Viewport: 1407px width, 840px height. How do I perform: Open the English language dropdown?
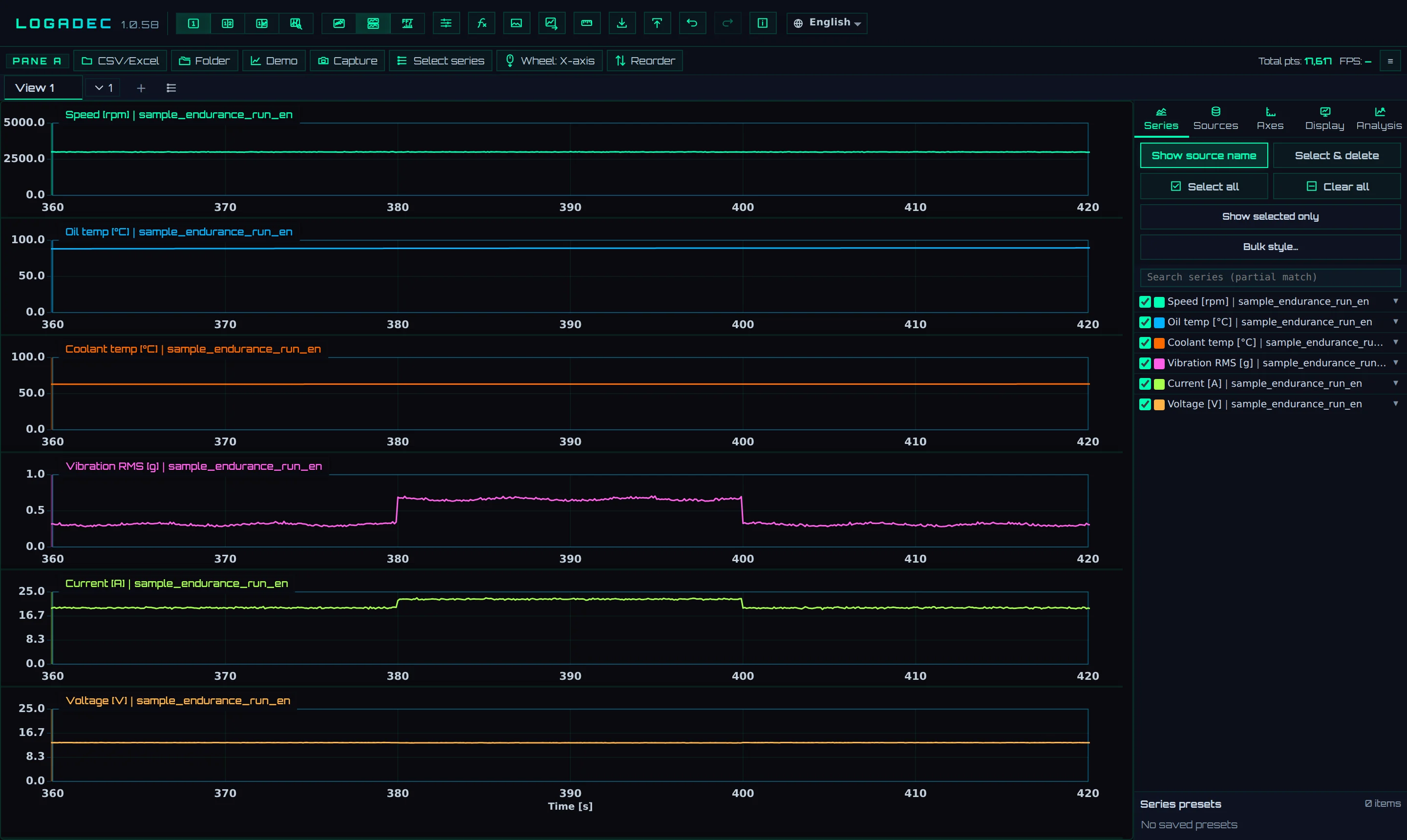coord(827,23)
